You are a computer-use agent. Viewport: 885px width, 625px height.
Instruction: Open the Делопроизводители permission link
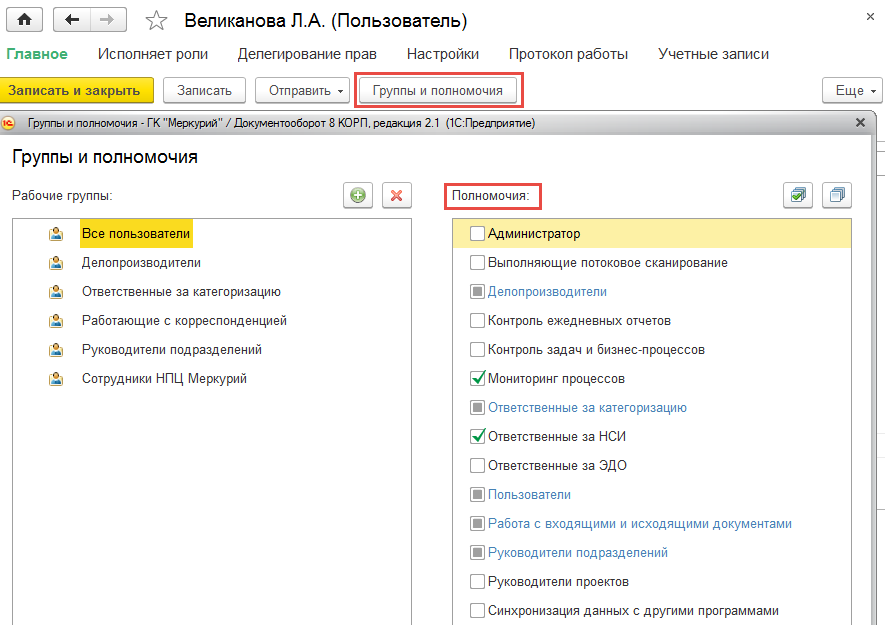pos(547,292)
